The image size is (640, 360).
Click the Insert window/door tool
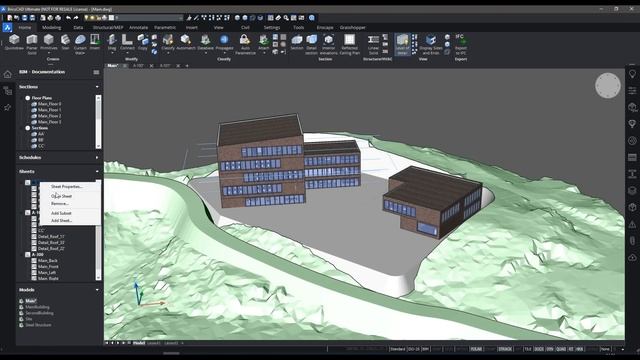coord(95,42)
